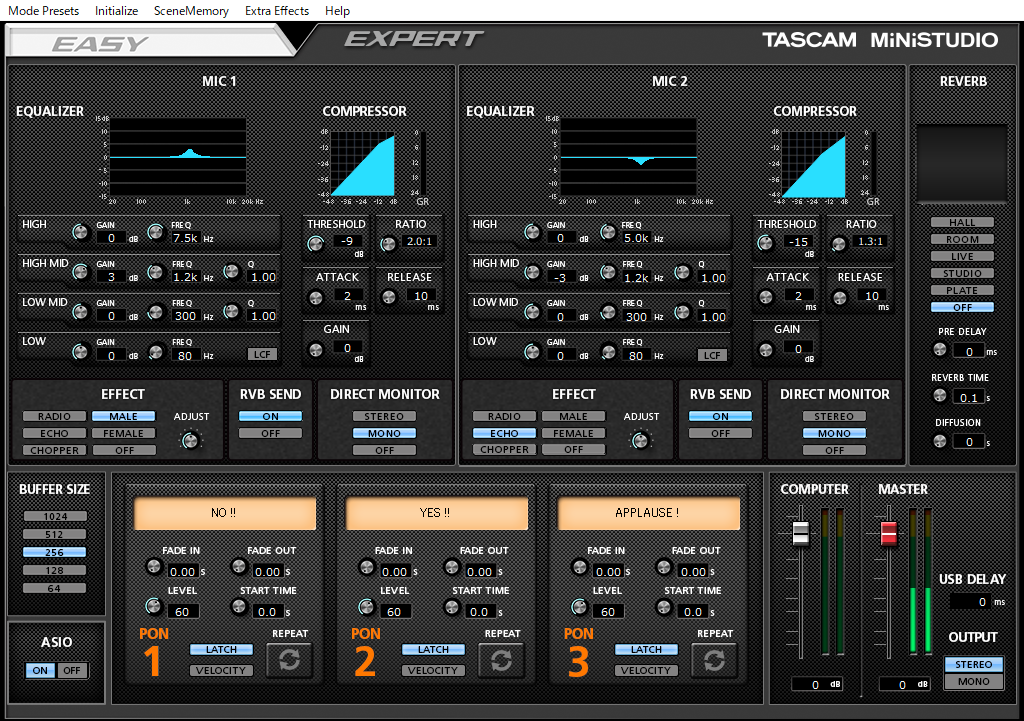The width and height of the screenshot is (1024, 721).
Task: Click the Reverb Pre Delay knob
Action: (x=940, y=349)
